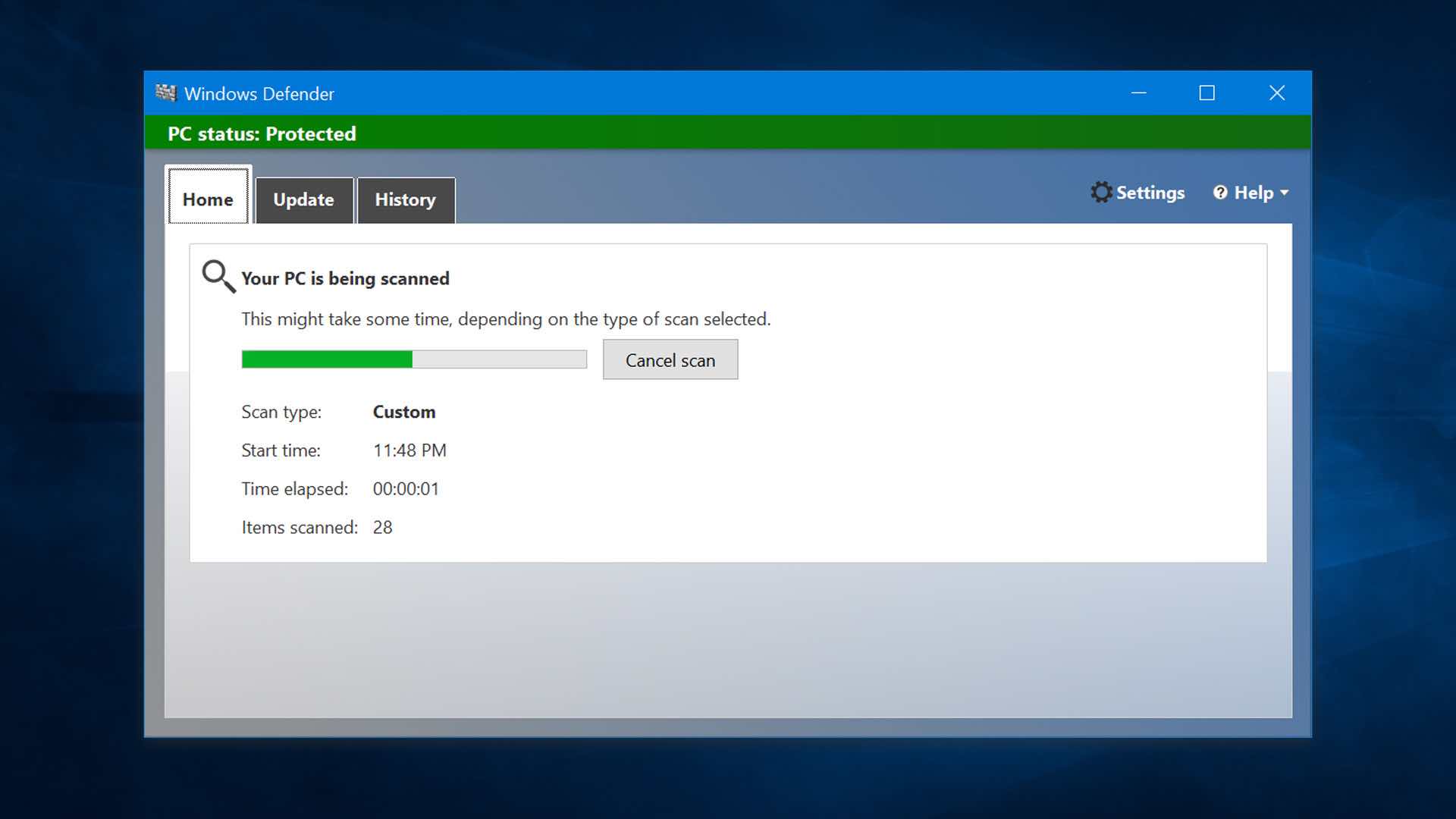Click the Update tab icon

point(303,198)
